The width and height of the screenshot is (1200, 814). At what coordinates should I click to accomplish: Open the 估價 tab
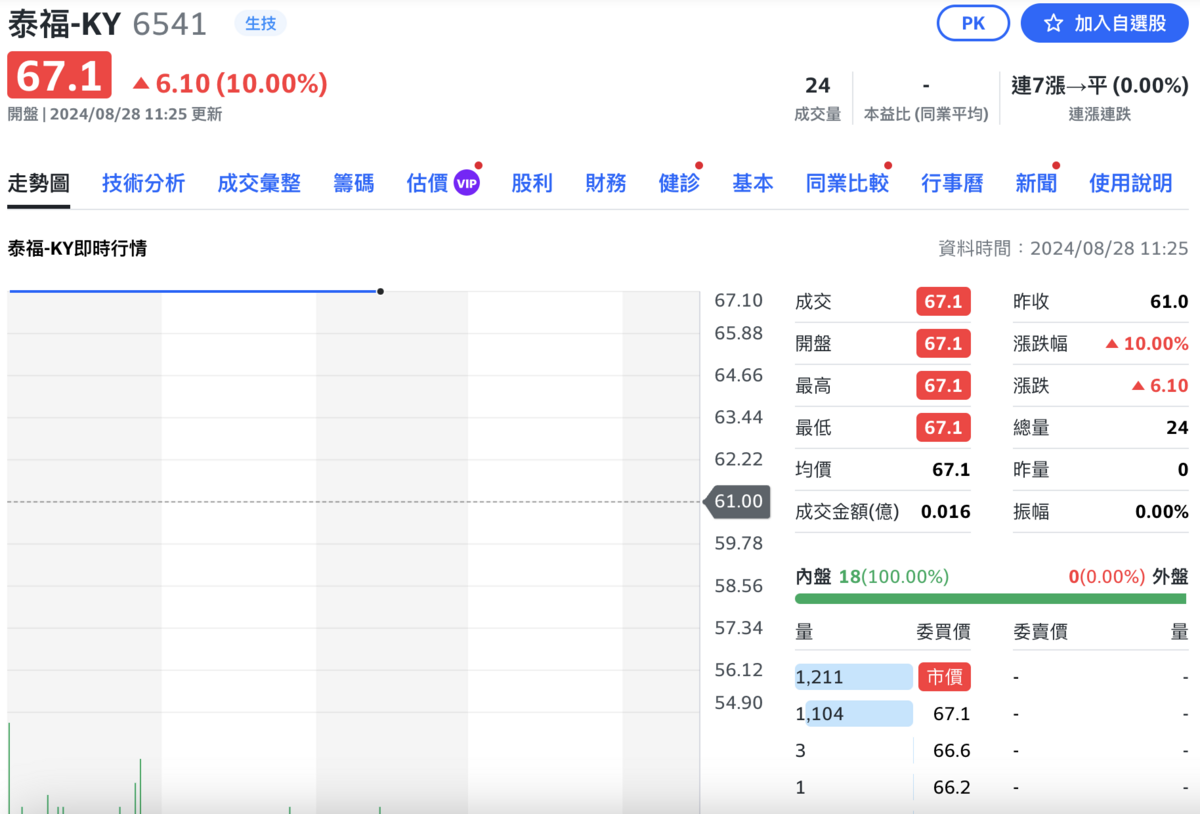coord(427,183)
